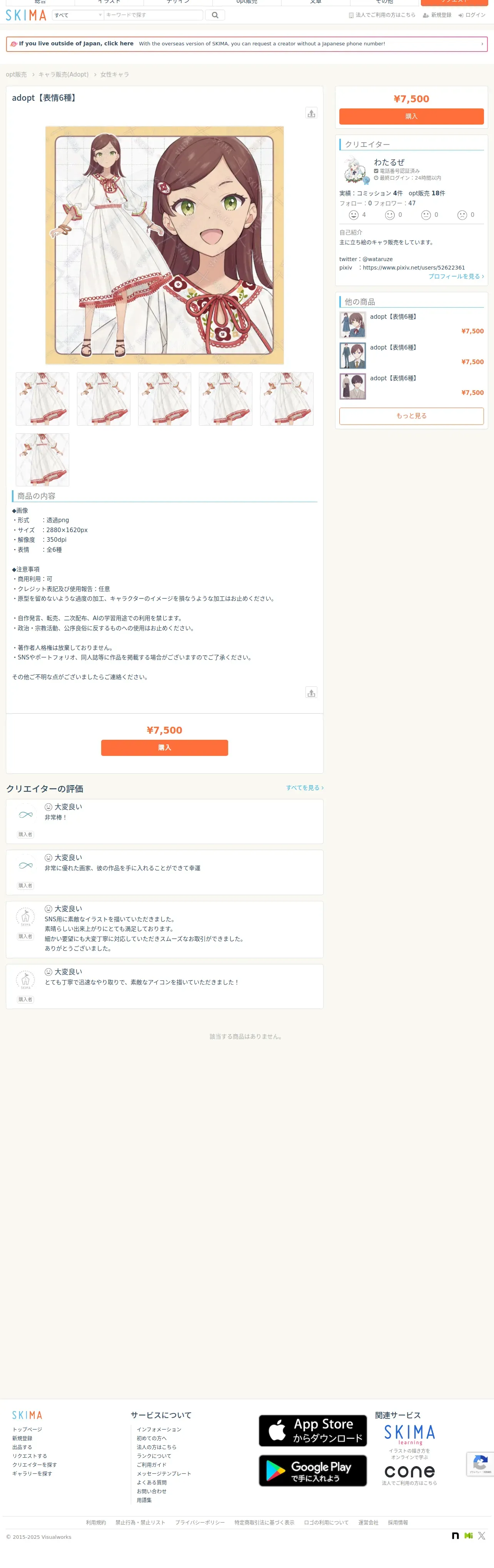This screenshot has width=494, height=1568.
Task: Open プロフィールを見る link
Action: coord(456,276)
